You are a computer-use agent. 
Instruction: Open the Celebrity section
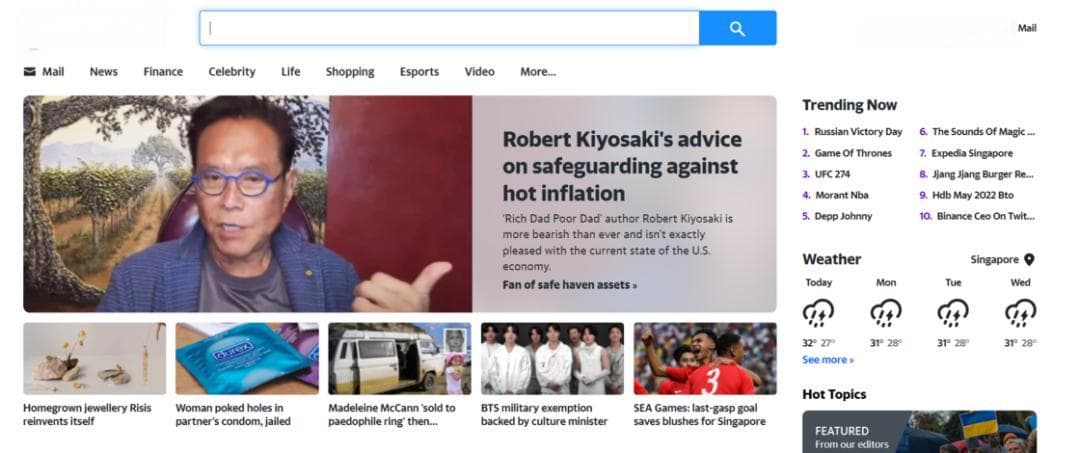[232, 72]
